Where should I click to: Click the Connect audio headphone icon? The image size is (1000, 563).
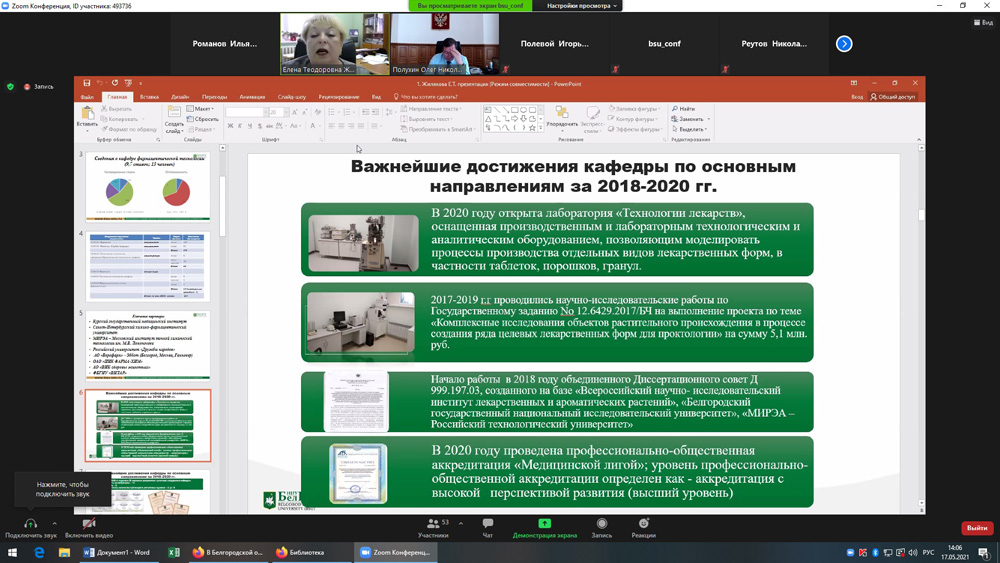coord(30,524)
